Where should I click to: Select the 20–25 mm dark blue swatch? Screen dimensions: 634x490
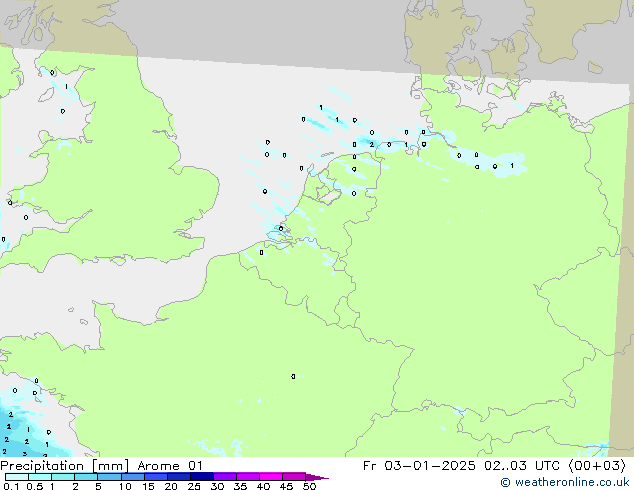click(178, 477)
